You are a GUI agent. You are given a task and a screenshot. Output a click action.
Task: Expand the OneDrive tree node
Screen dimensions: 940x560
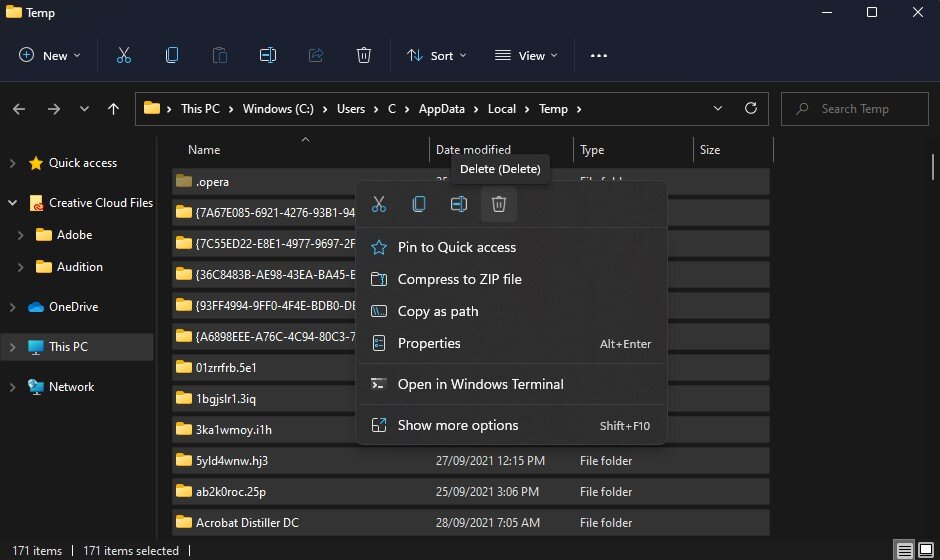13,307
